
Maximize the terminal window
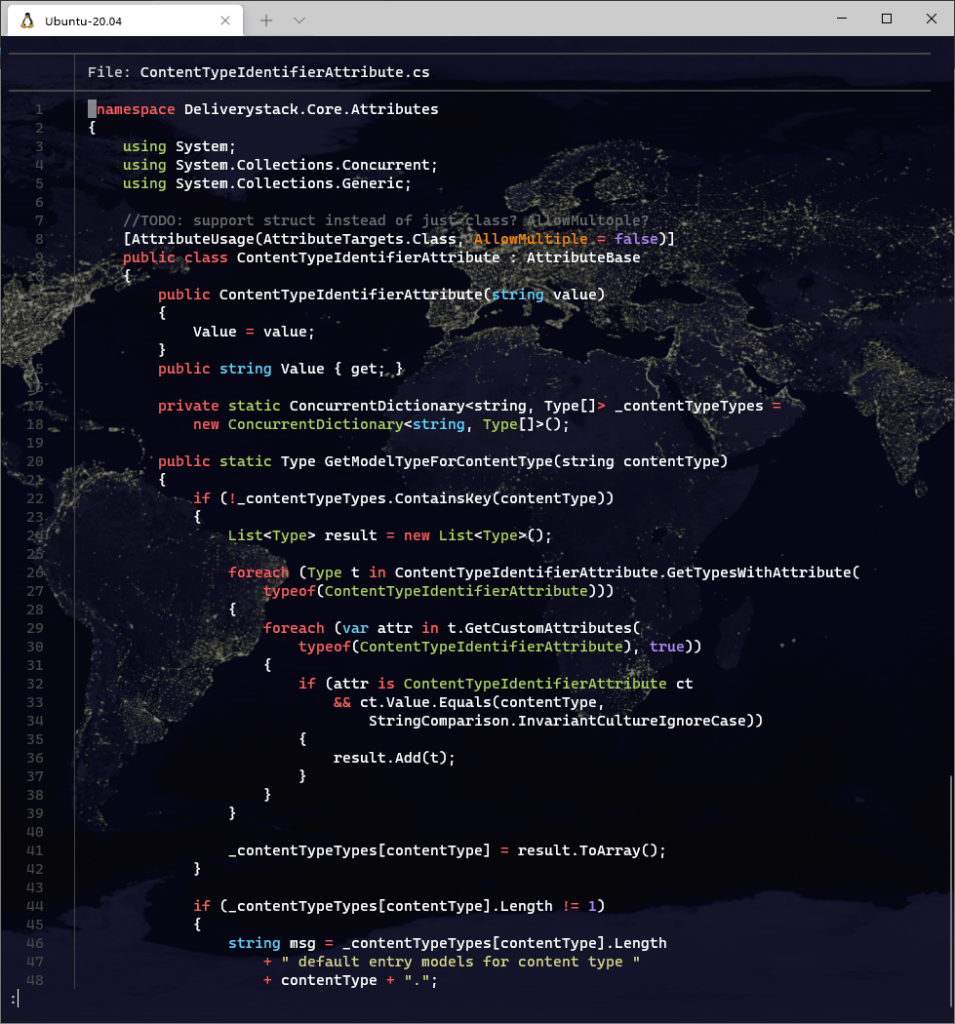pyautogui.click(x=886, y=19)
